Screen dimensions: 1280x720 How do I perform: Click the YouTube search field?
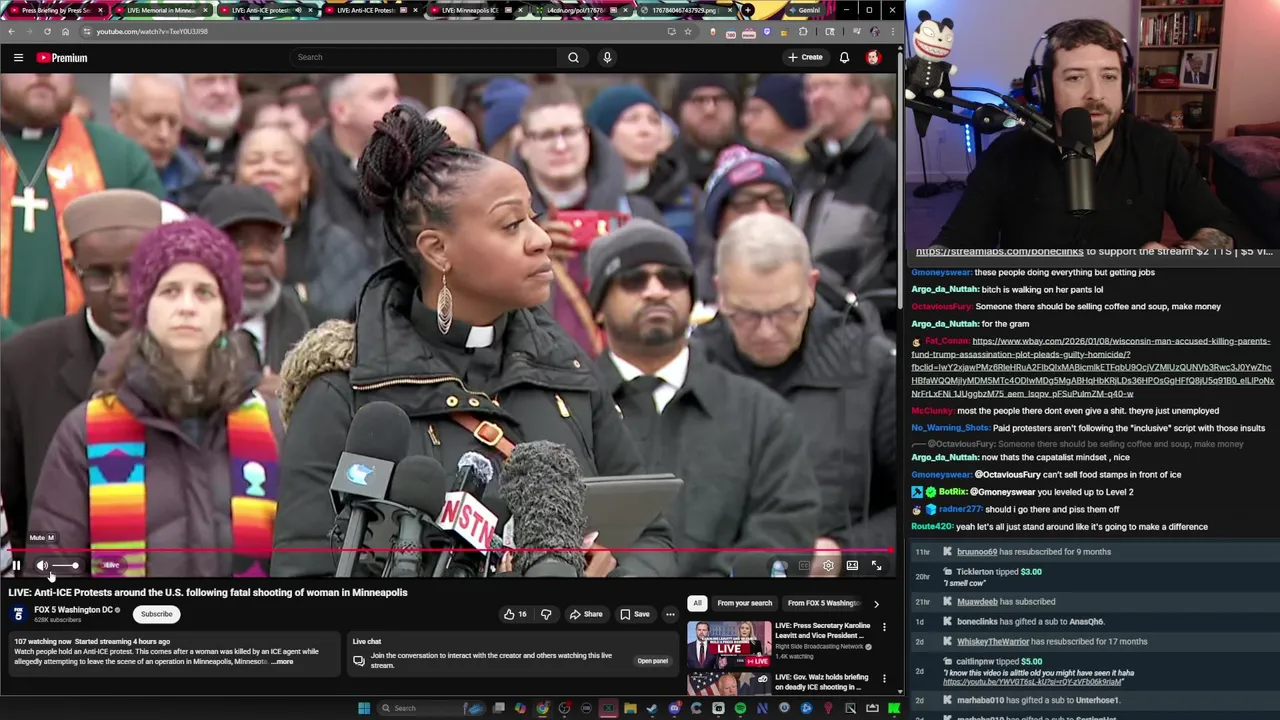[x=425, y=57]
